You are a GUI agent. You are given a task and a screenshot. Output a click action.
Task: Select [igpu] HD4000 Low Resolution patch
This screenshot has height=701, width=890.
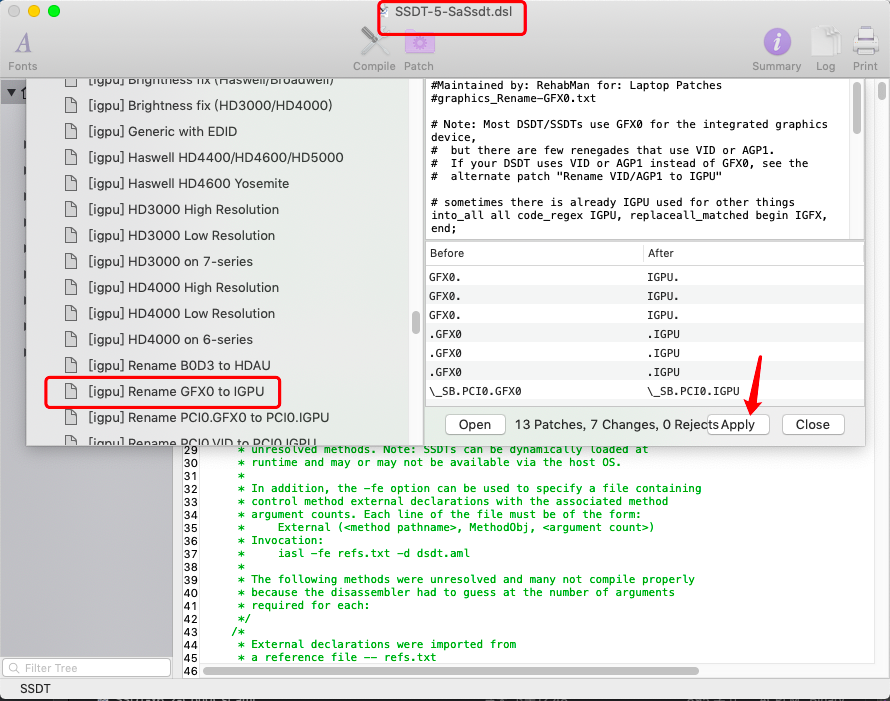(182, 313)
